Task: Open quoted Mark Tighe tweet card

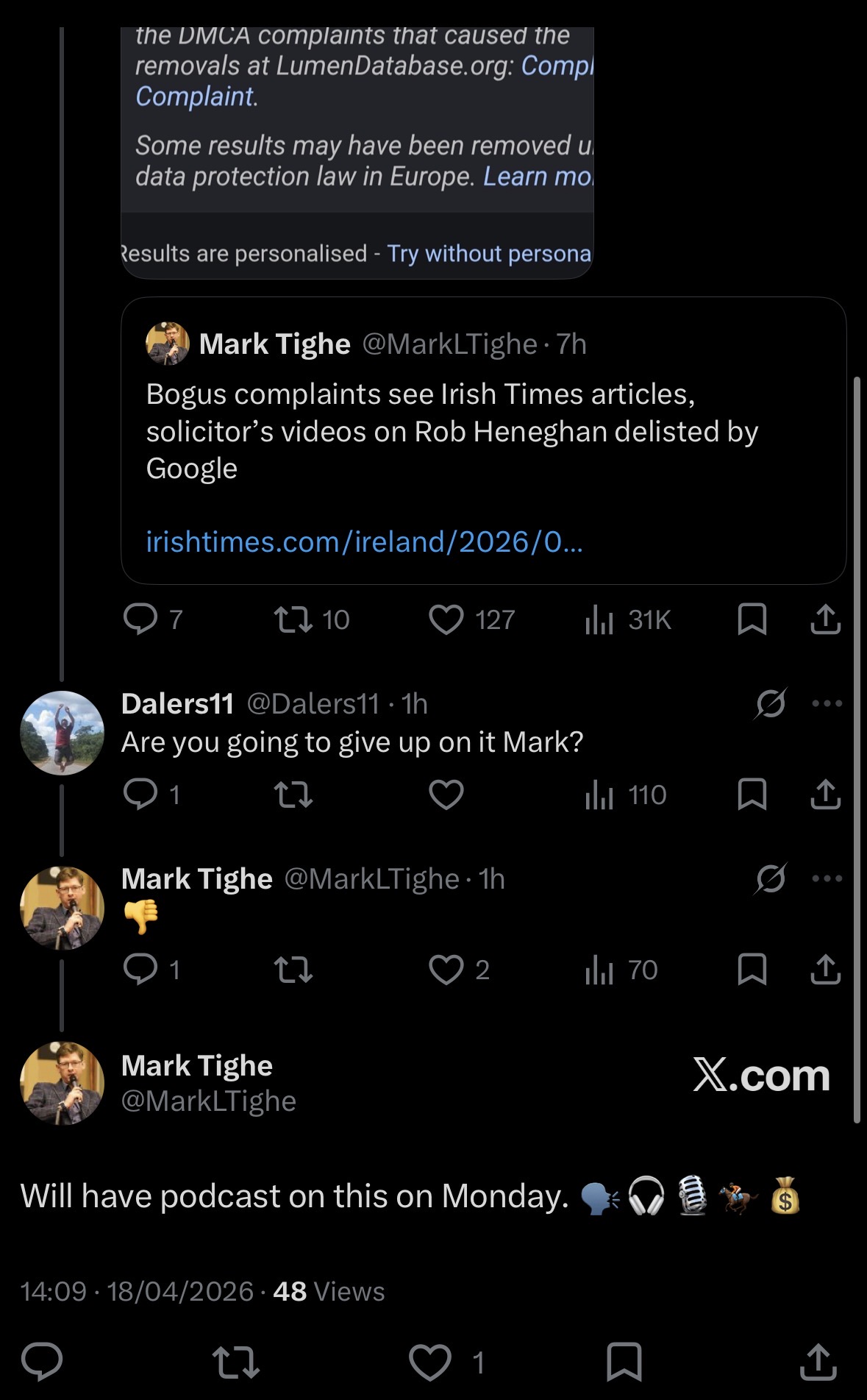Action: point(483,440)
